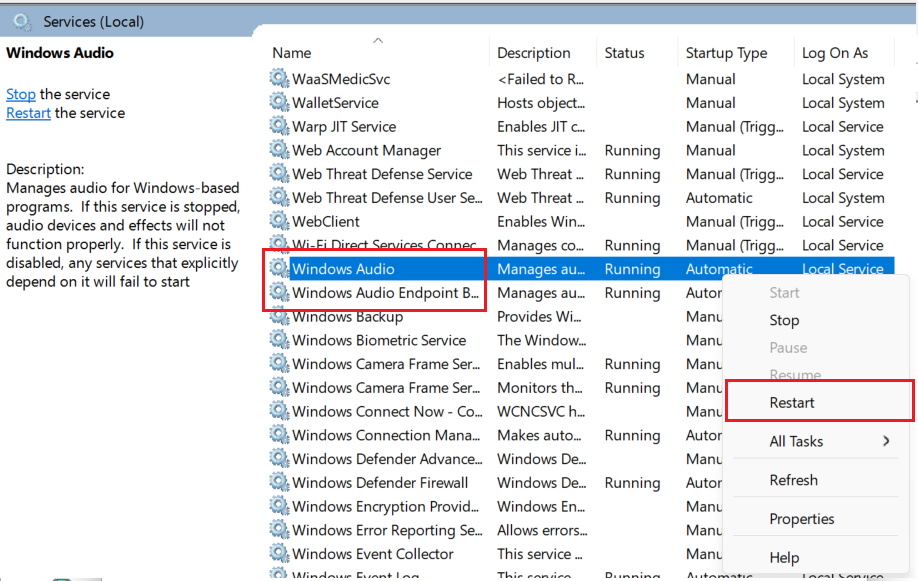Click gear icon beside Windows Error Reporting Se...

pyautogui.click(x=279, y=529)
